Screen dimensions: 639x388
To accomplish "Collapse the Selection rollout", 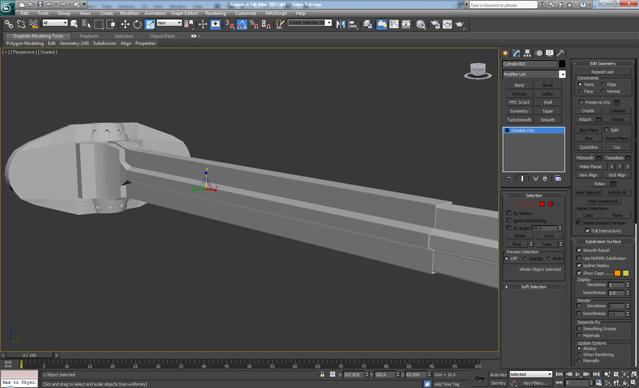I will pos(533,196).
